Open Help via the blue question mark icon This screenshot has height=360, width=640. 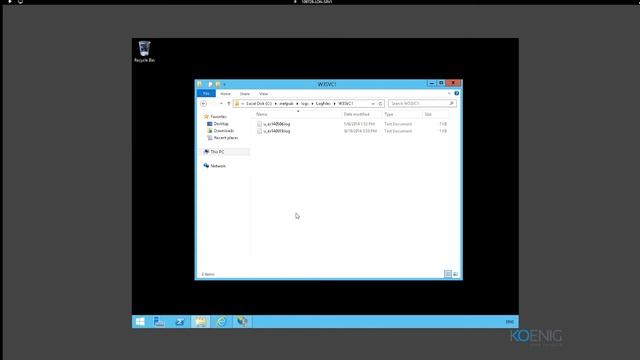tap(456, 93)
